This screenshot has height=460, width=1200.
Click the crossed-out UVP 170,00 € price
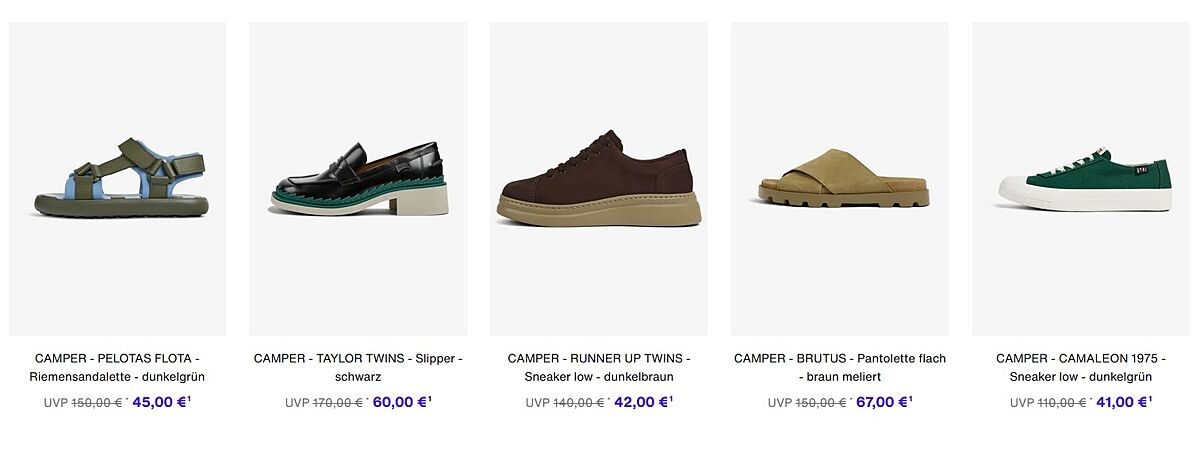324,403
